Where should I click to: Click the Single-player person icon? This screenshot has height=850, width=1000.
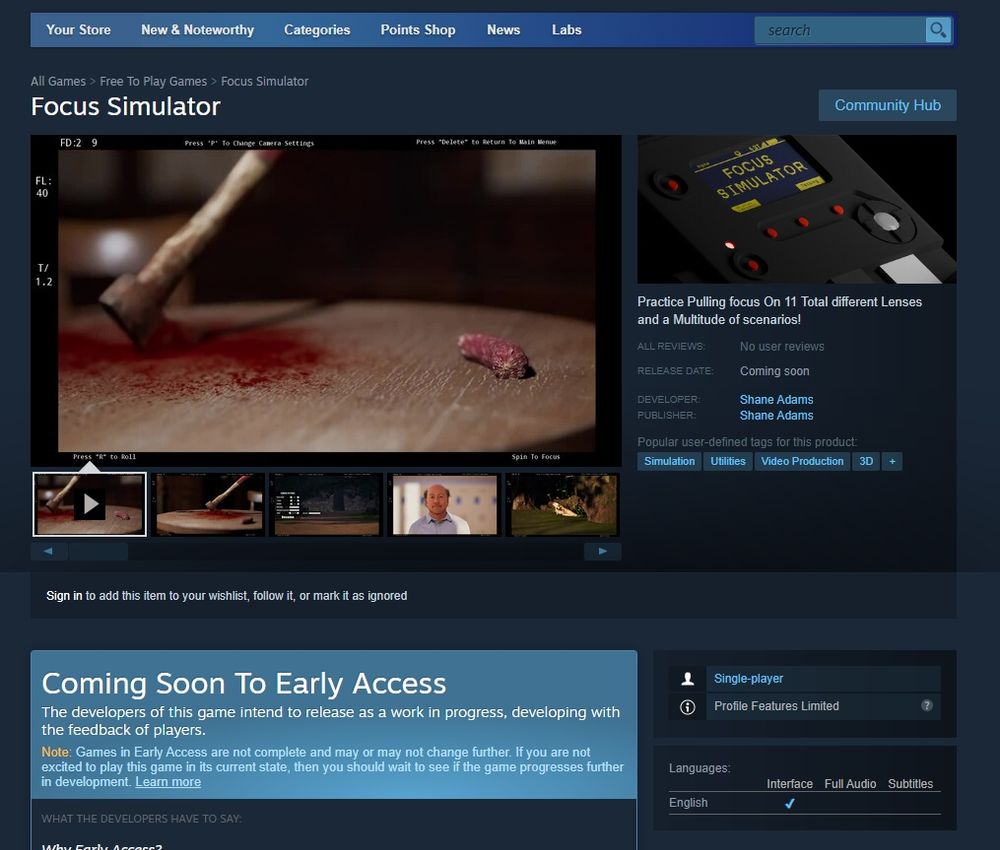(x=688, y=678)
